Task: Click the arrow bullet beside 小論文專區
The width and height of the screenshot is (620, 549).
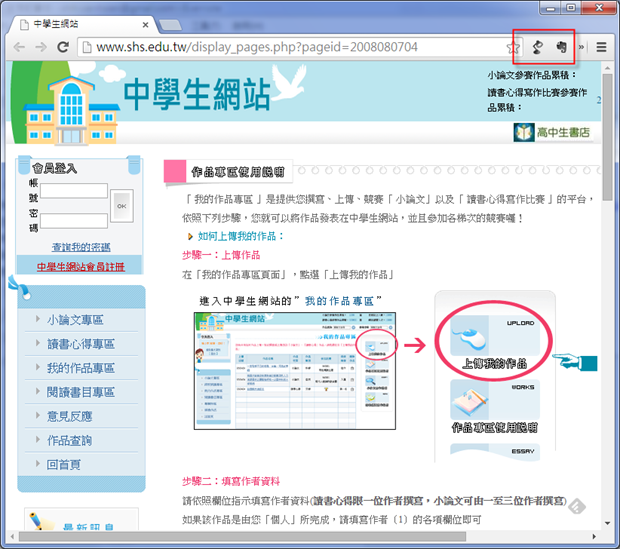Action: click(38, 319)
